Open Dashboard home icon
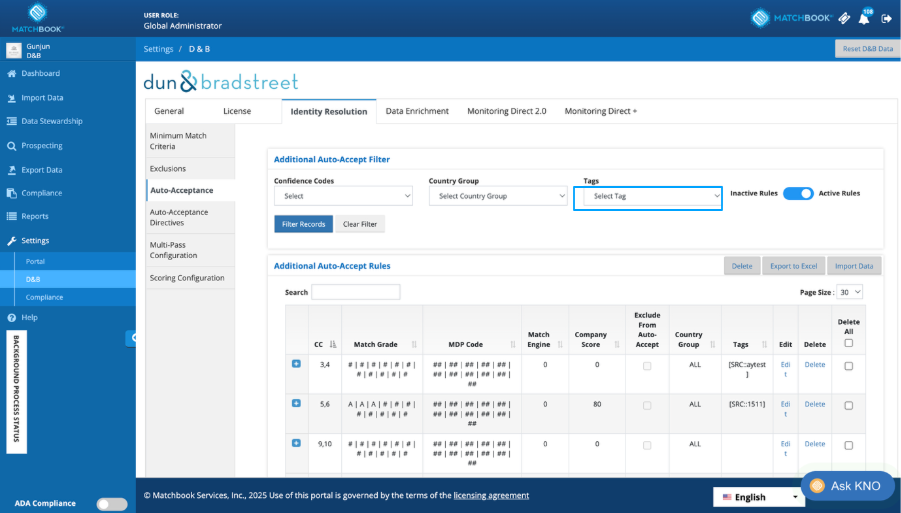The width and height of the screenshot is (901, 513). click(x=11, y=74)
